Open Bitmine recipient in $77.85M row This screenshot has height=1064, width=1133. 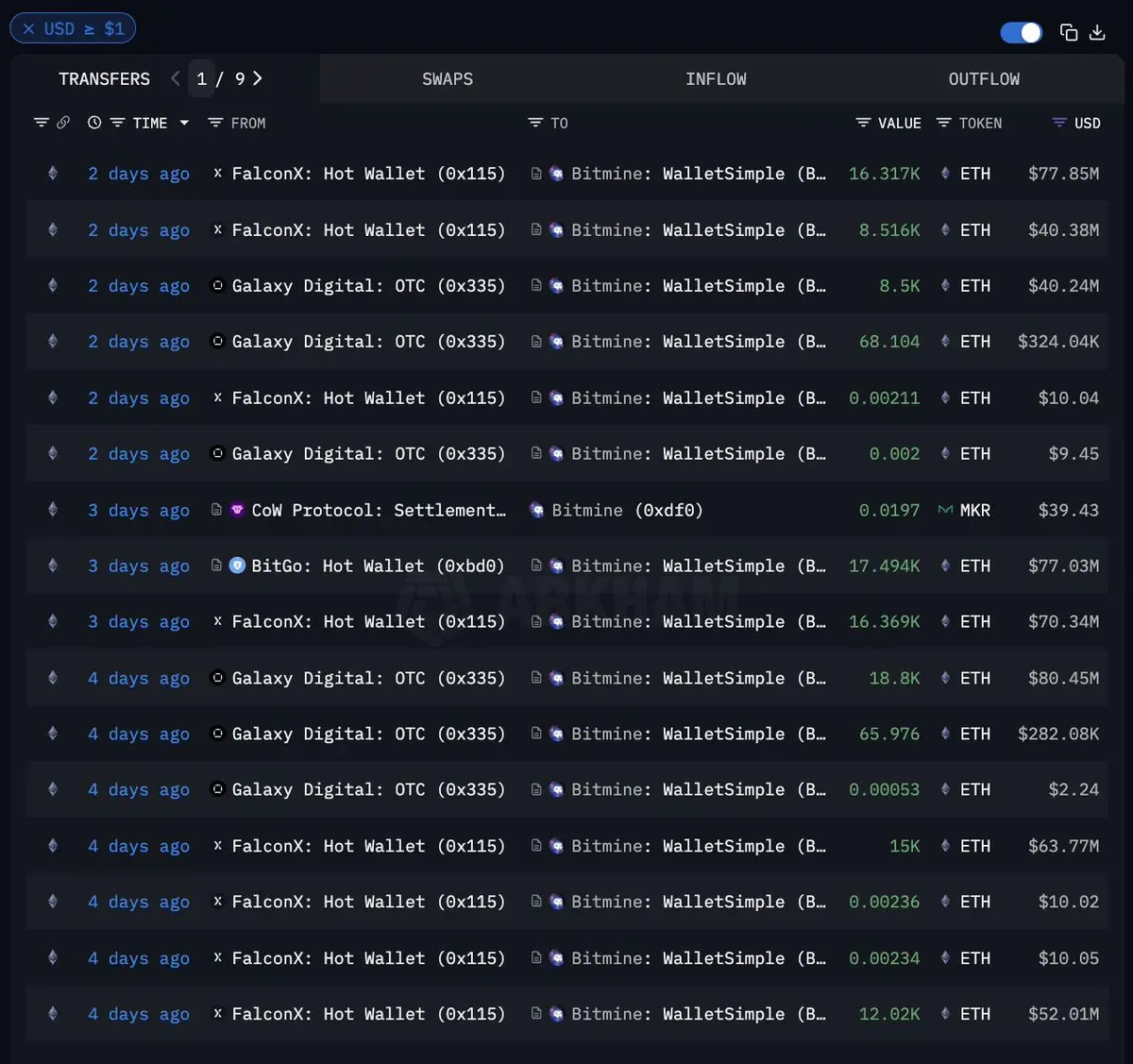699,174
